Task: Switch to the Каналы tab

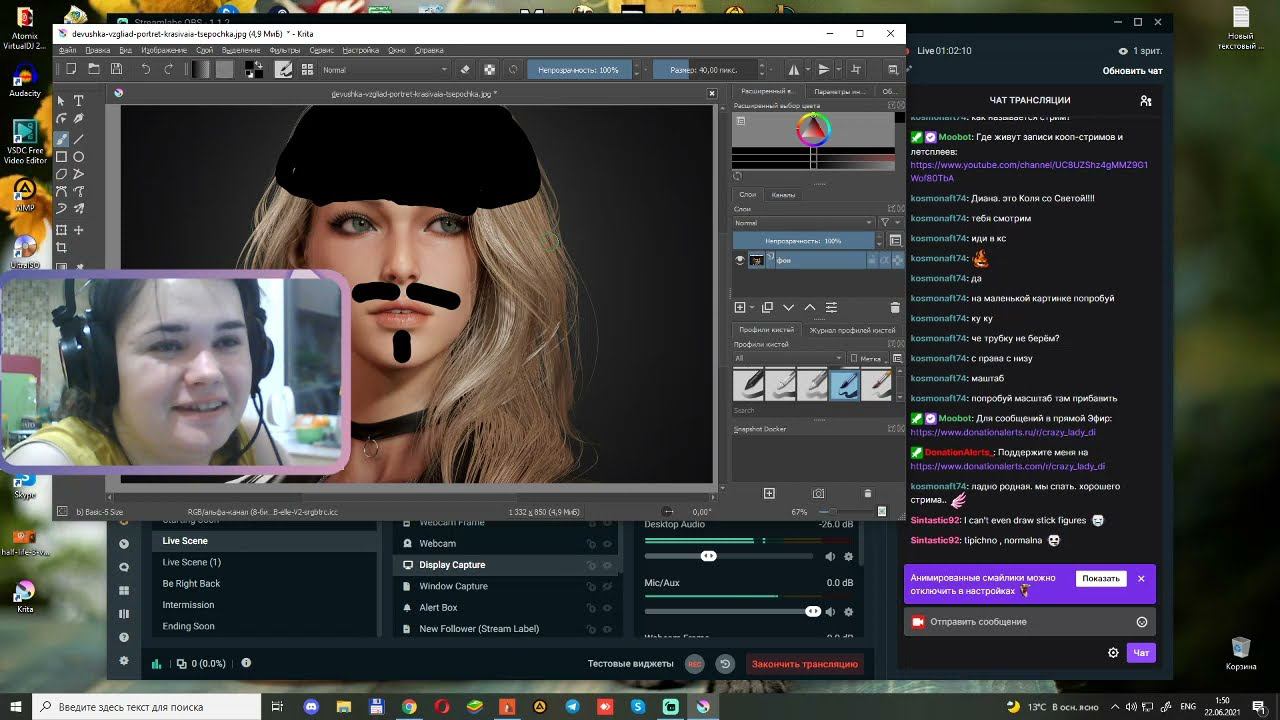Action: [783, 195]
